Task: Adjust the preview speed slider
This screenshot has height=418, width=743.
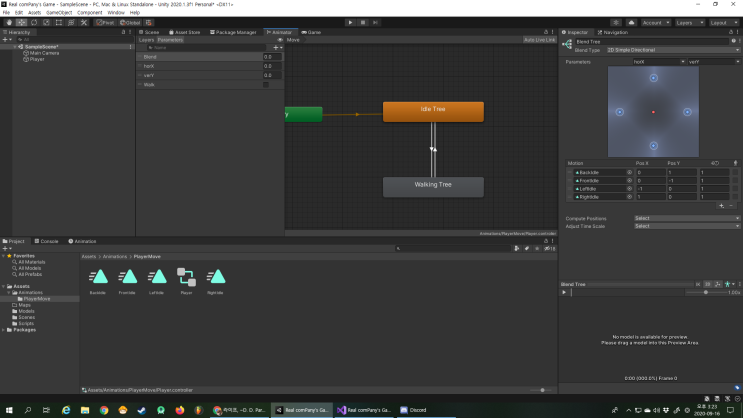Action: coord(706,292)
